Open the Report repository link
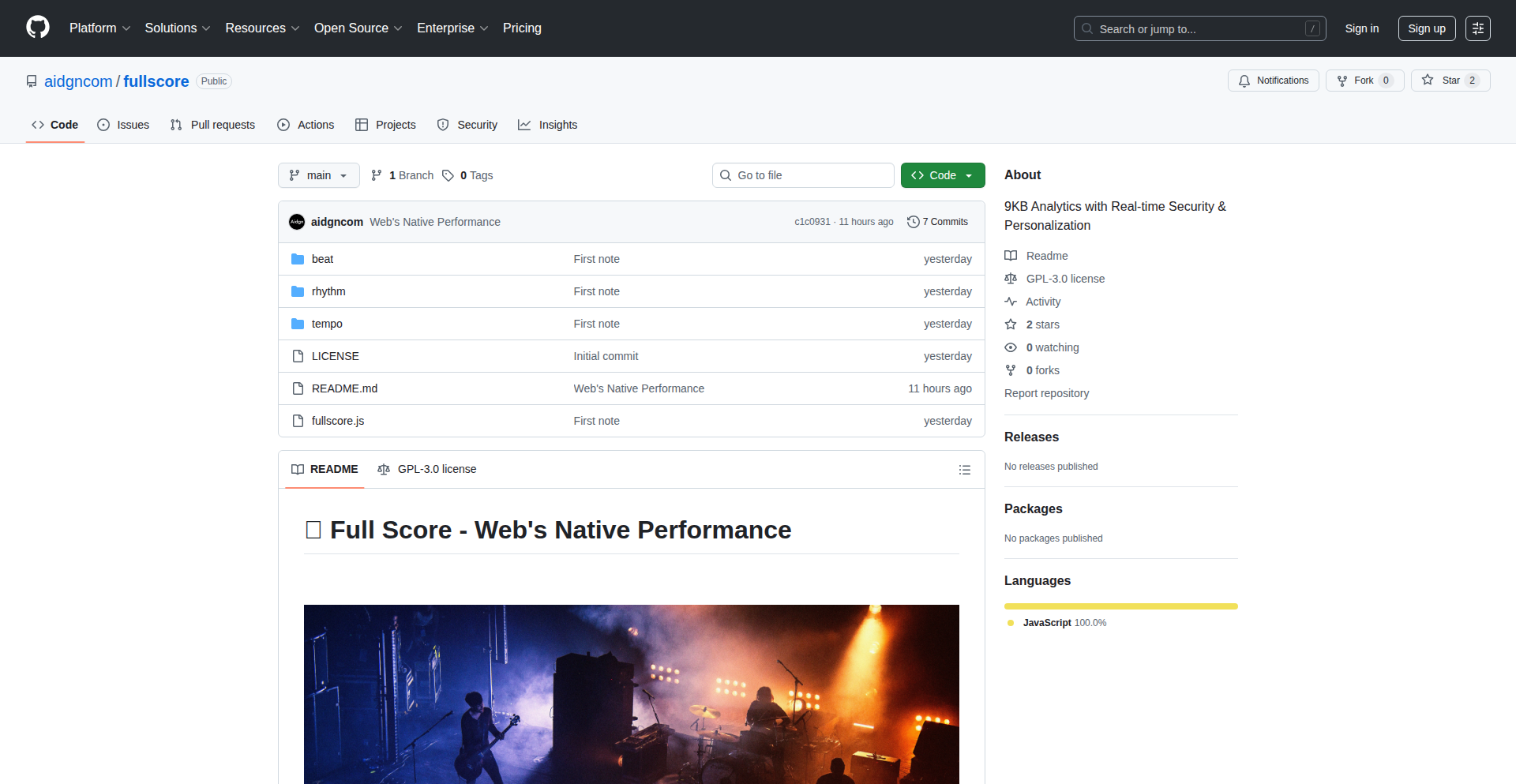The height and width of the screenshot is (784, 1516). 1046,393
